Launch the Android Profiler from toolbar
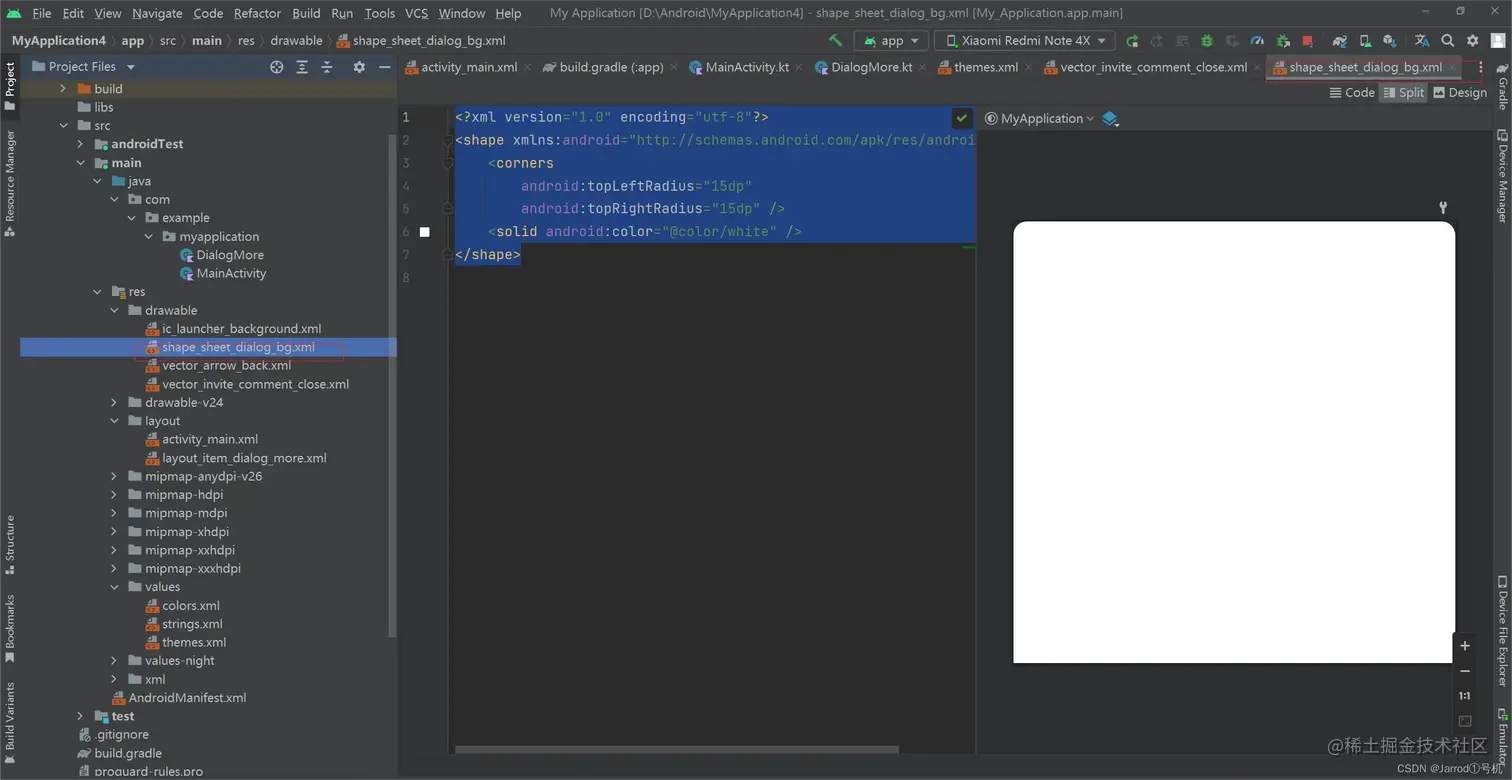 coord(1257,41)
